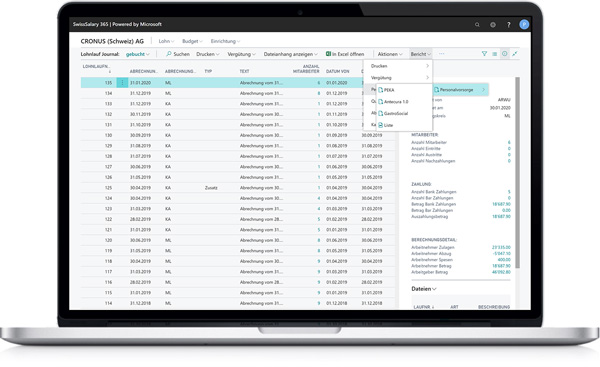Click Anzahl Mitarbeiter value 6 in FactBox
This screenshot has width=600, height=367.
tap(509, 142)
